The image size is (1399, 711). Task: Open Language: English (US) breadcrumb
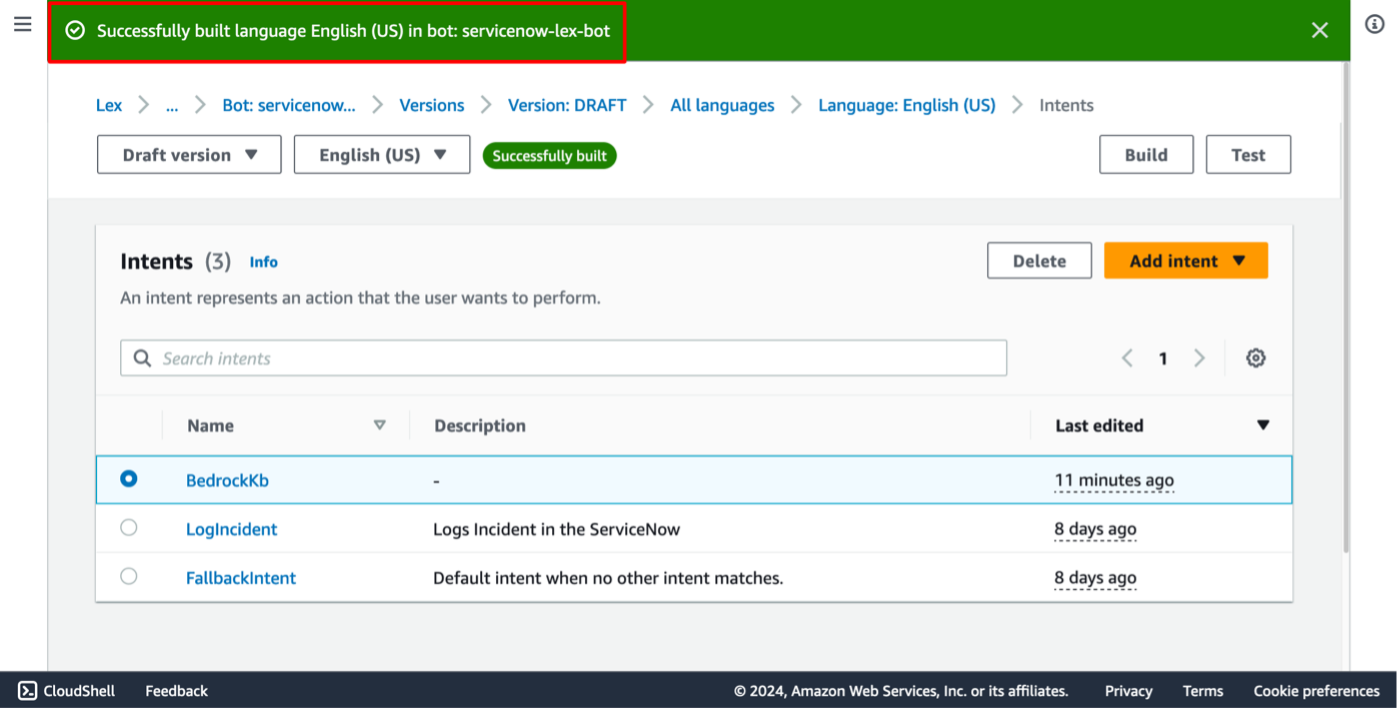pos(907,105)
